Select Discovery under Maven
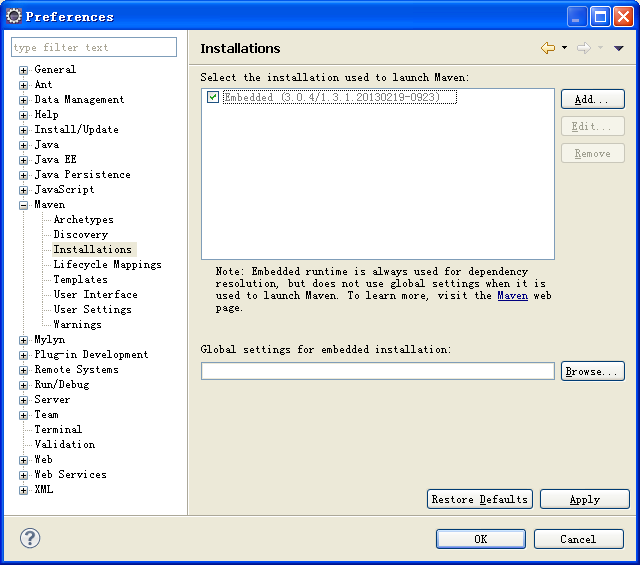This screenshot has height=565, width=640. tap(81, 234)
